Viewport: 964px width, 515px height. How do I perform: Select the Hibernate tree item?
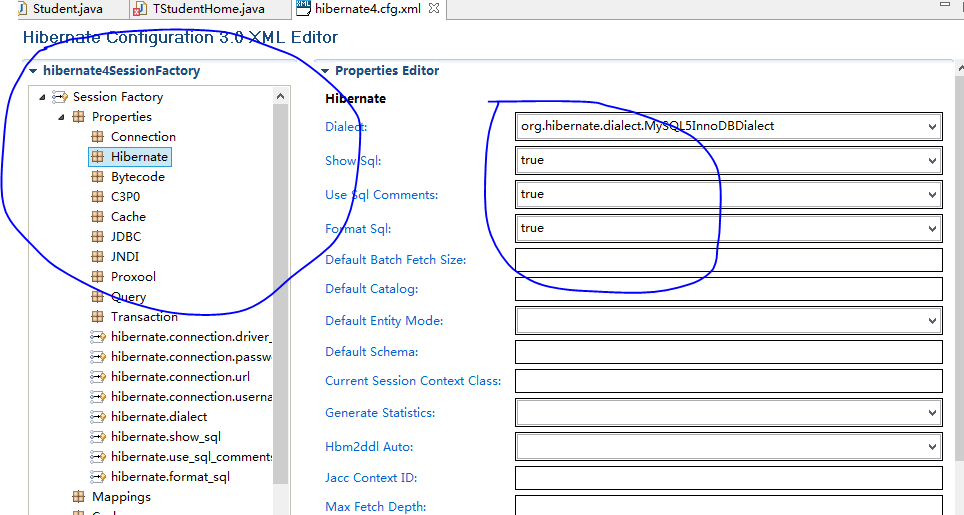(x=139, y=157)
